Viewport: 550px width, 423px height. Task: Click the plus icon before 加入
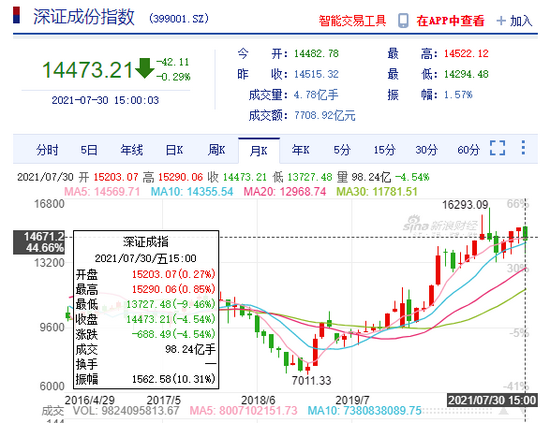pos(501,21)
